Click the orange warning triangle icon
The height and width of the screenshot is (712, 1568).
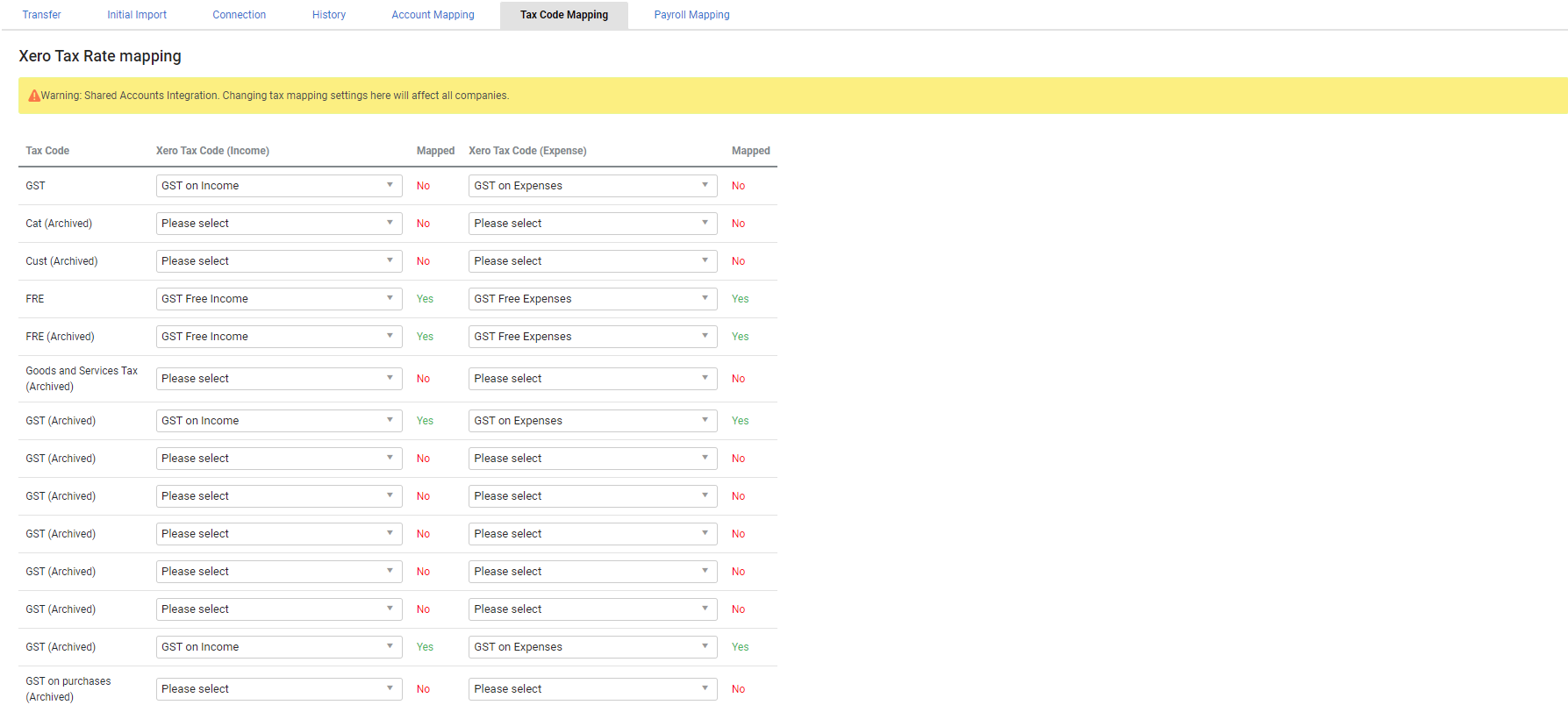[34, 96]
